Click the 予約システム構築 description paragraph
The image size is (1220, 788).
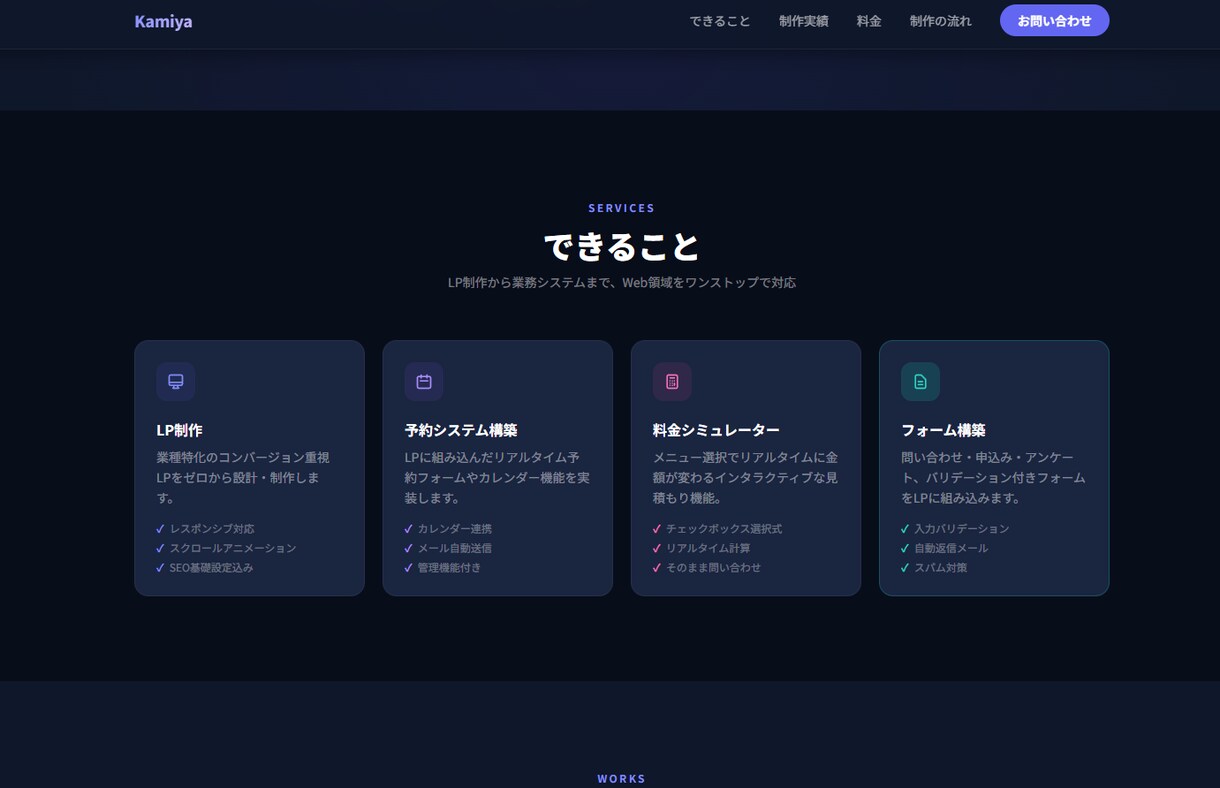click(x=497, y=477)
